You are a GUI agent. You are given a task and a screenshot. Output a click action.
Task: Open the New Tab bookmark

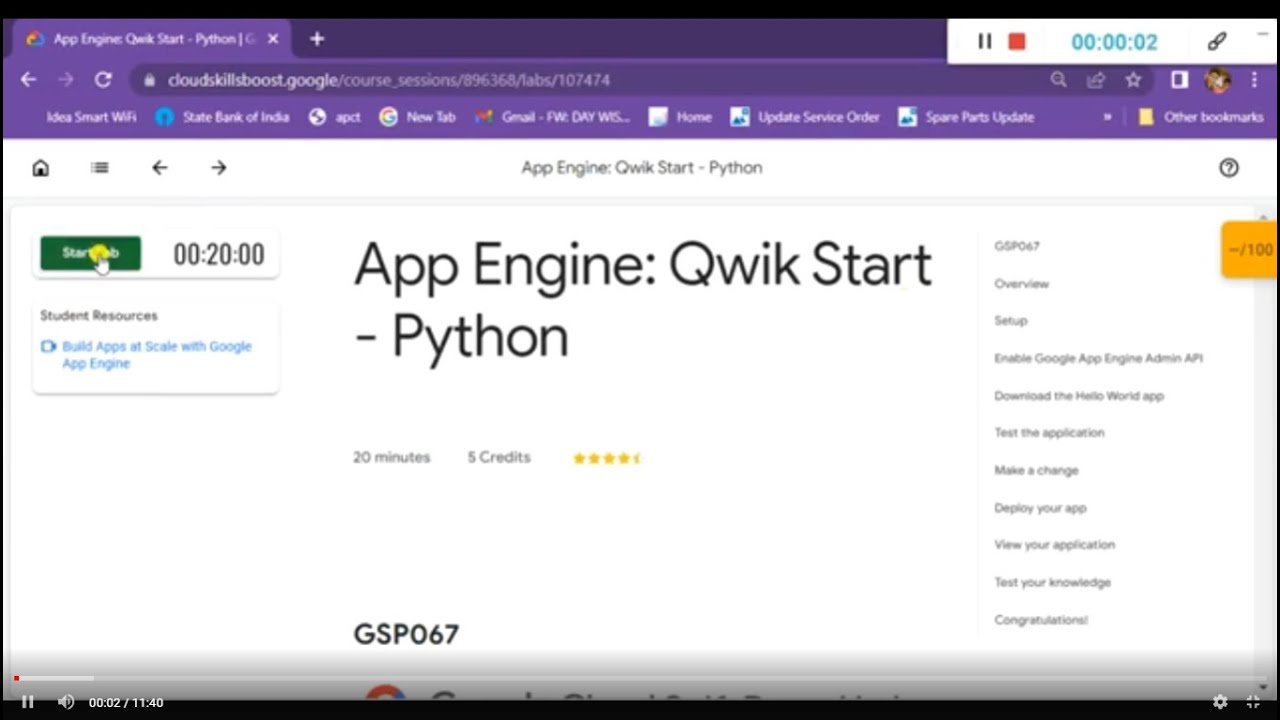(418, 117)
